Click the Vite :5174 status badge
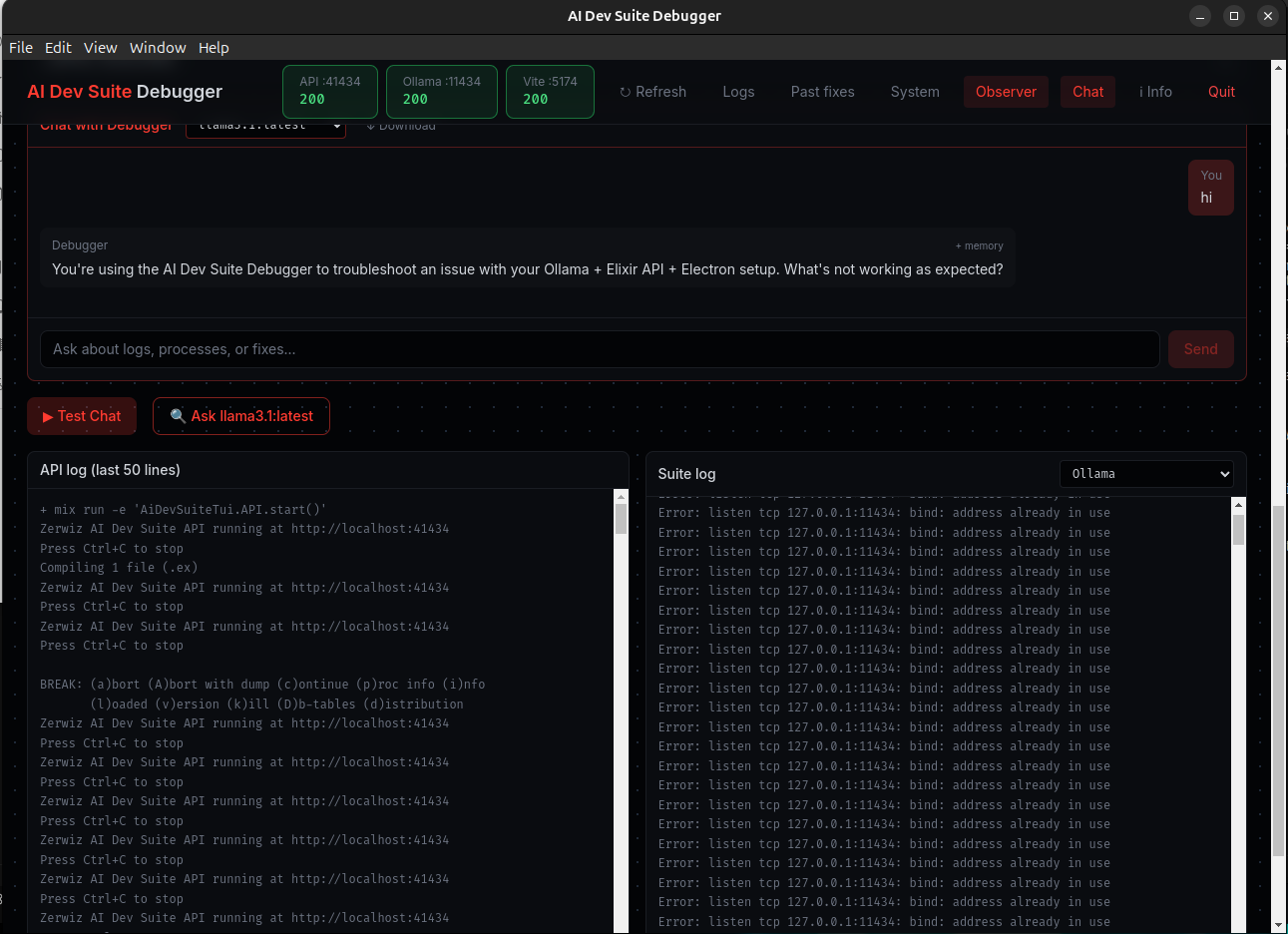This screenshot has height=934, width=1288. point(550,91)
